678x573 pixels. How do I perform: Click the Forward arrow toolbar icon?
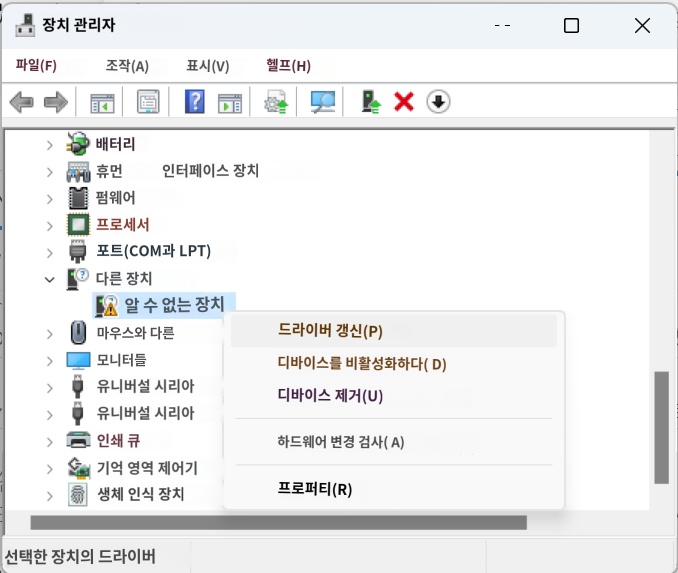[56, 102]
